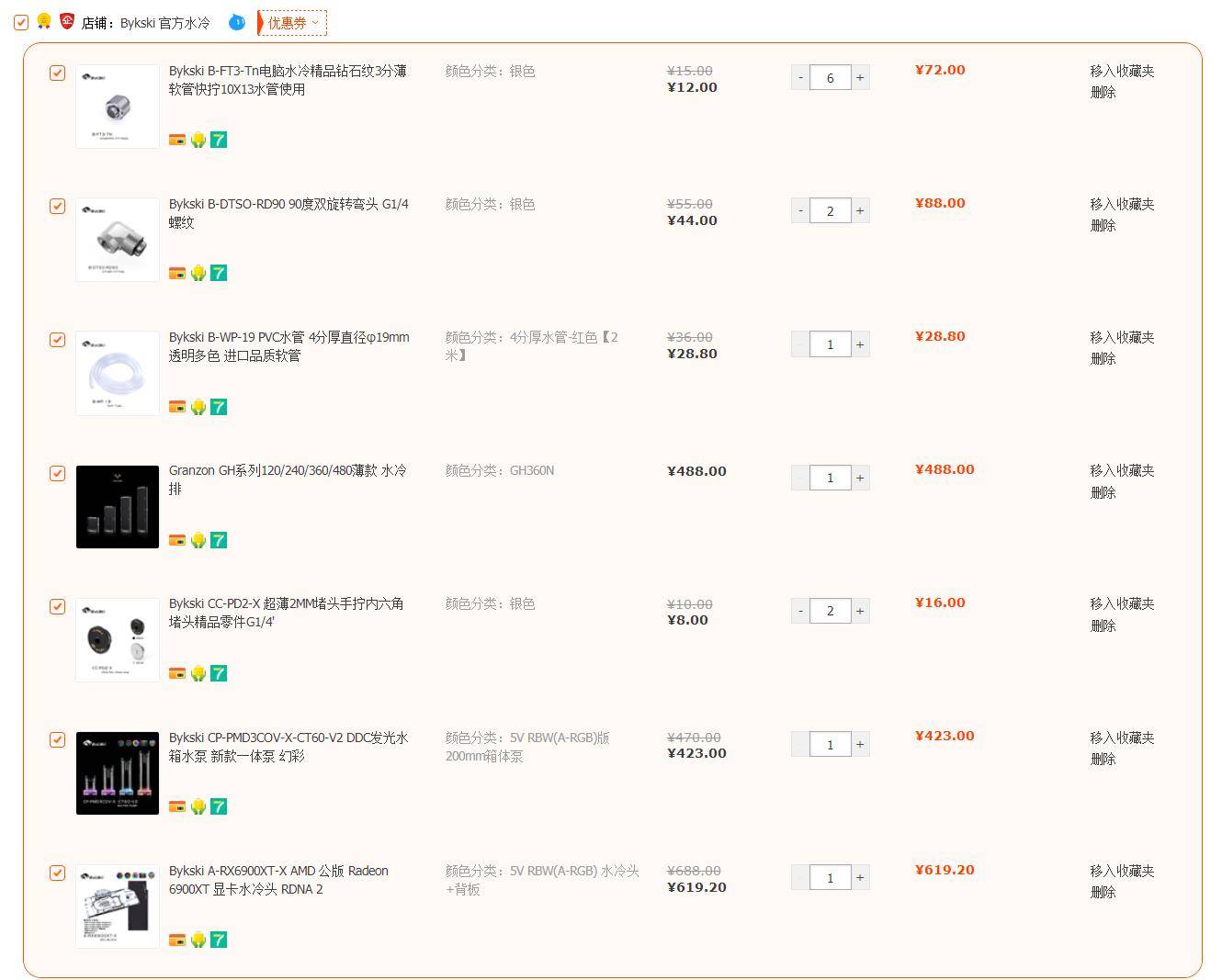Delete the Granzon GH radiator from cart
This screenshot has height=980, width=1222.
point(1103,492)
